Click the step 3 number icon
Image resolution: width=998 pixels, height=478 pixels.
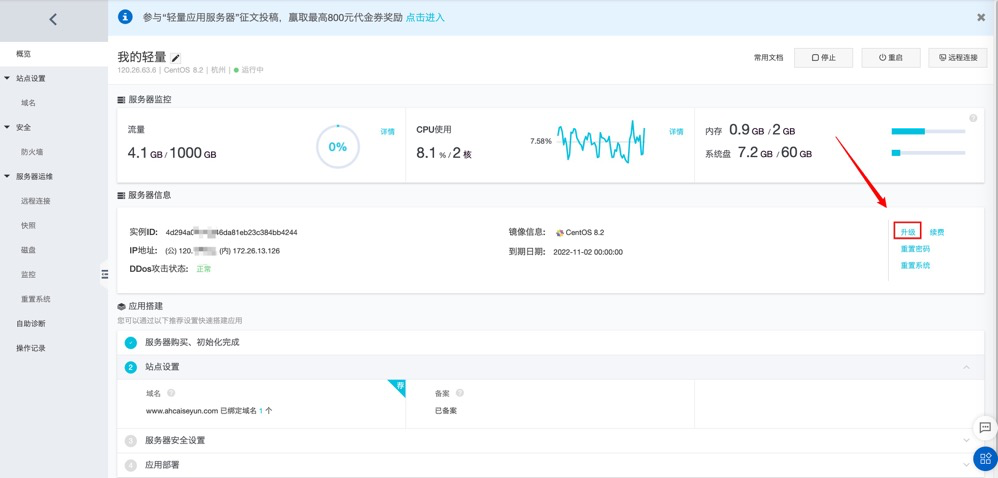(130, 440)
